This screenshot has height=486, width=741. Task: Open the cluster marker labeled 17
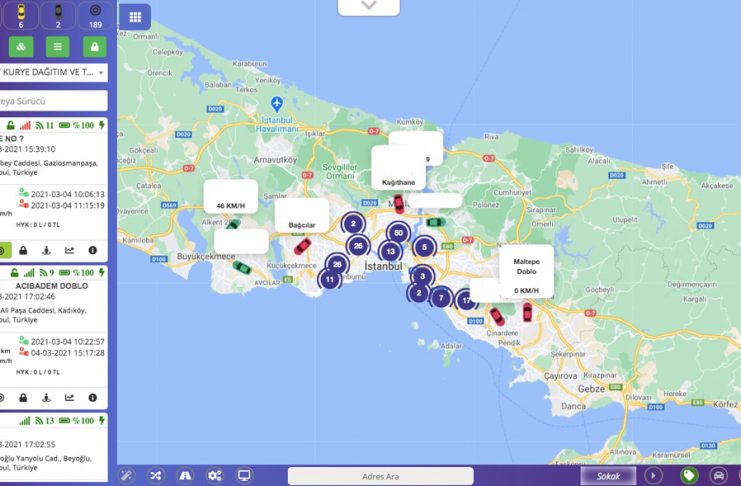coord(466,300)
